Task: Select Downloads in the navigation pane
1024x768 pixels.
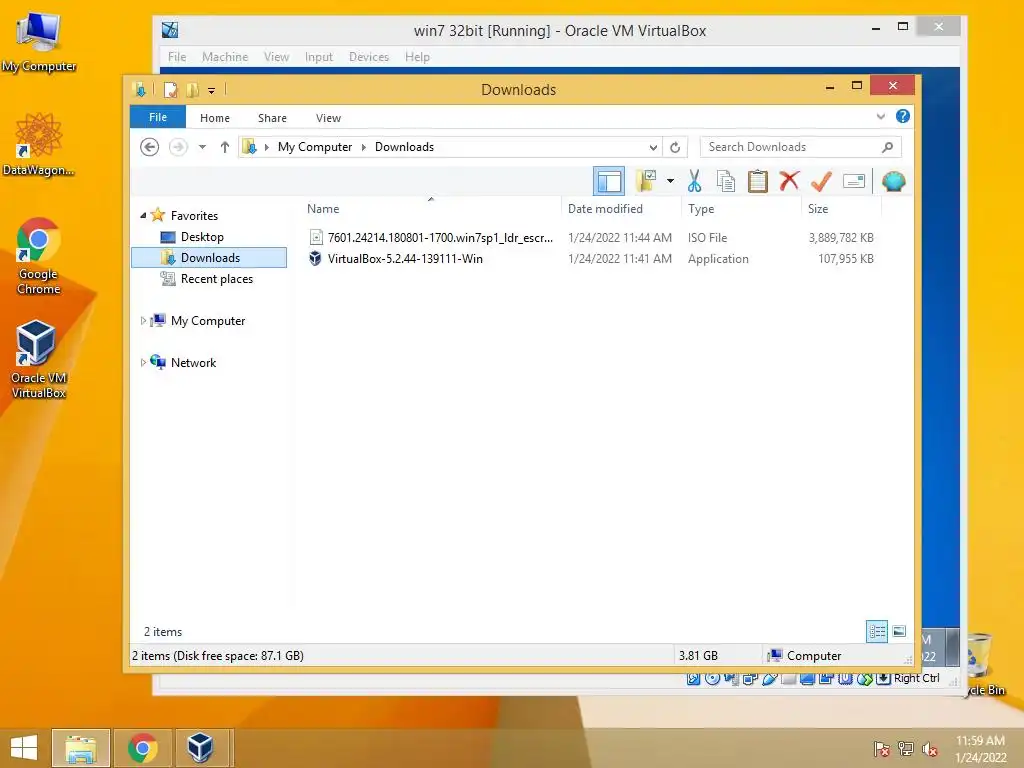Action: (209, 258)
